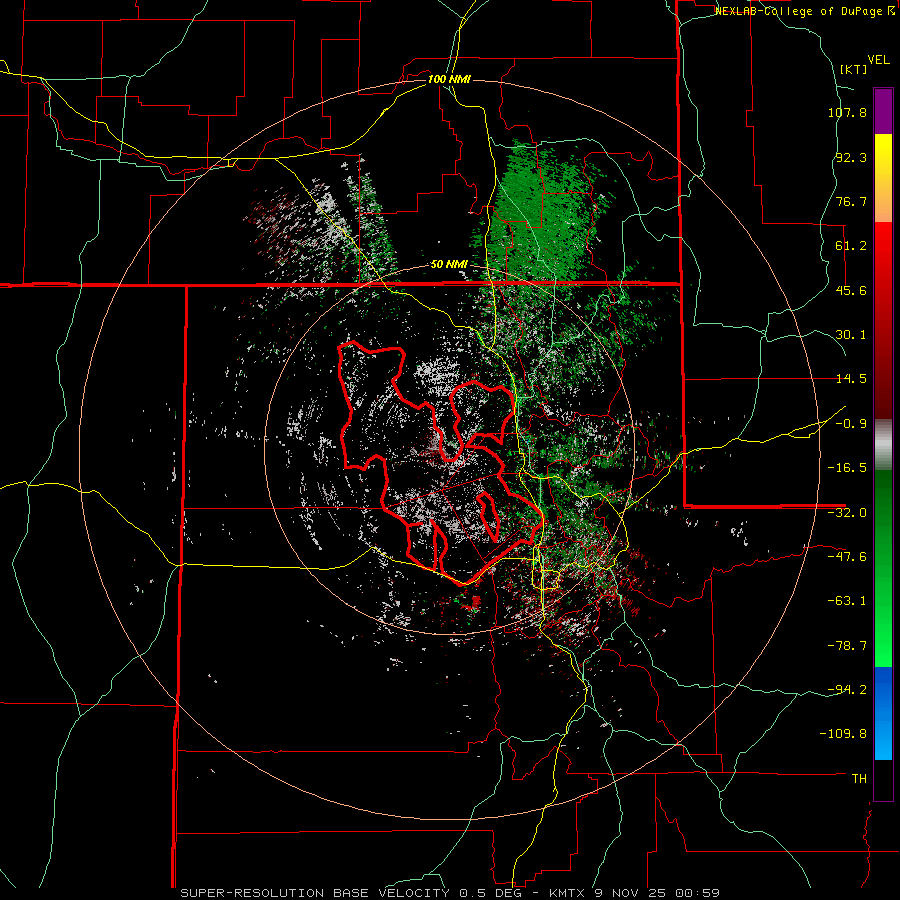
Task: Click the 50 NMI range ring label
Action: coord(449,265)
